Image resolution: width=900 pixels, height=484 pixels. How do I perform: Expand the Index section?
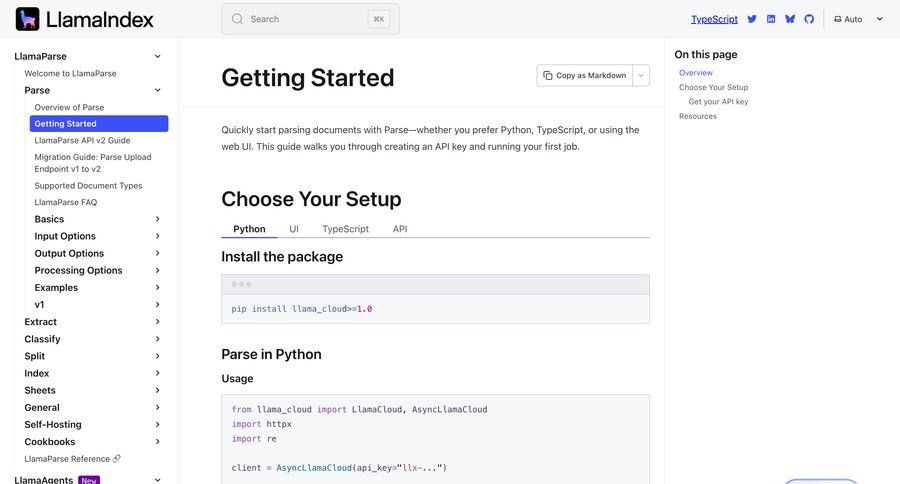click(x=157, y=373)
